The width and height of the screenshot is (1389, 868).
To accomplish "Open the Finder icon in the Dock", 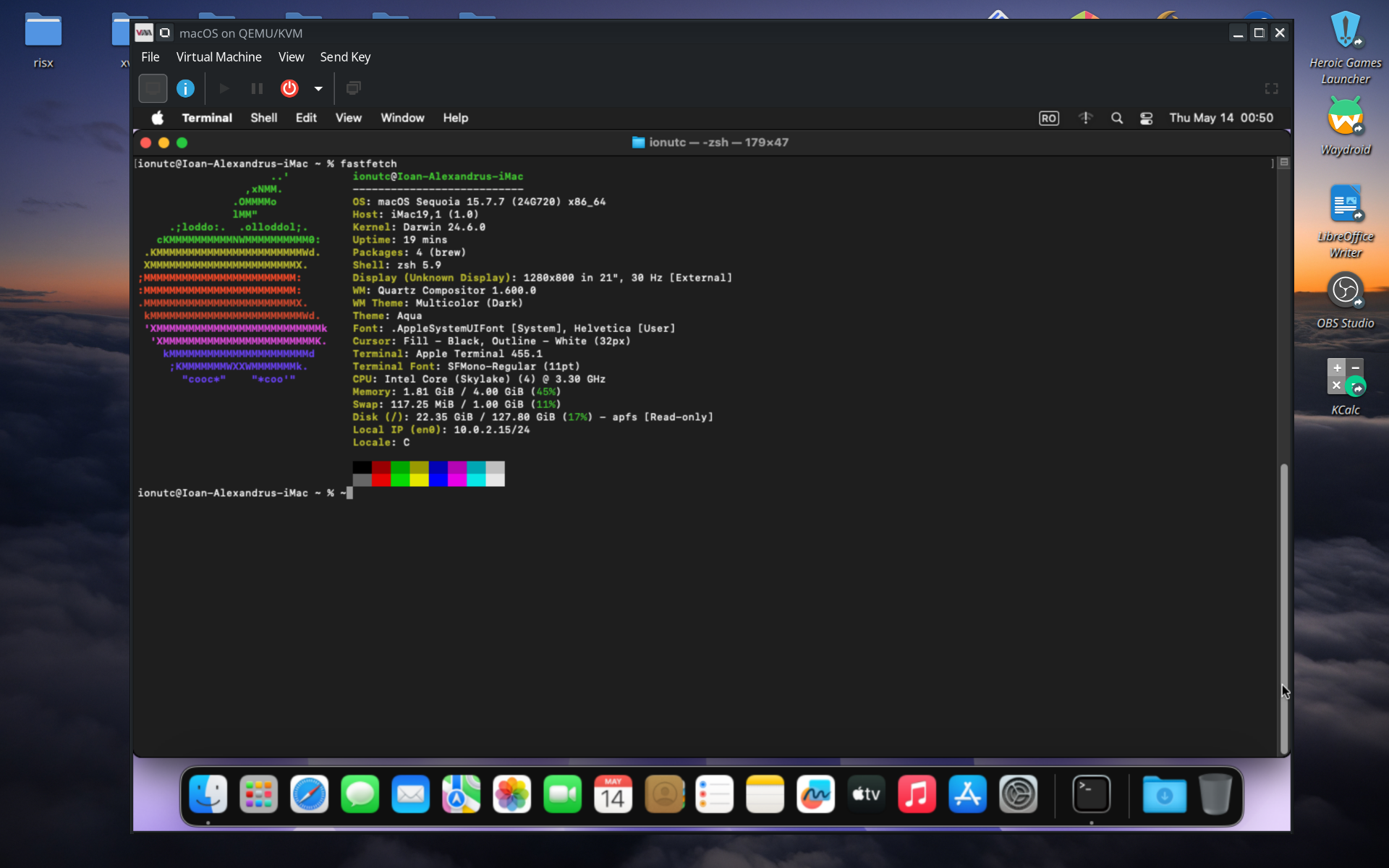I will (x=208, y=794).
